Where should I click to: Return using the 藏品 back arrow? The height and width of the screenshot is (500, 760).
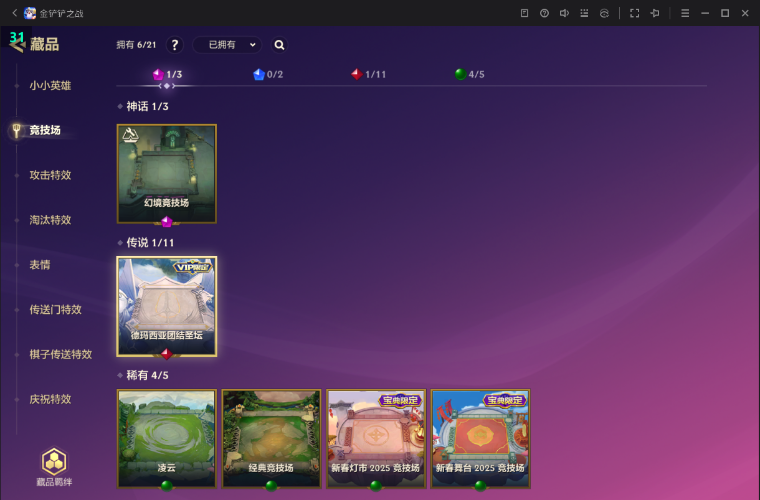[17, 46]
